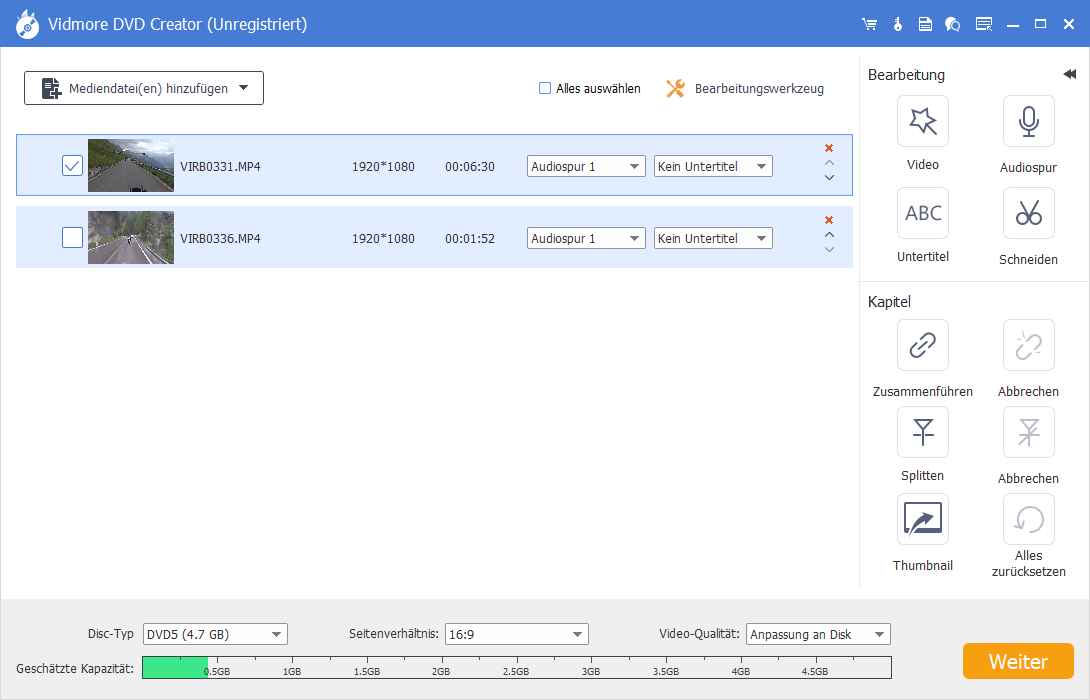Click the Mediendatei(en) hinzufügen button

[144, 88]
